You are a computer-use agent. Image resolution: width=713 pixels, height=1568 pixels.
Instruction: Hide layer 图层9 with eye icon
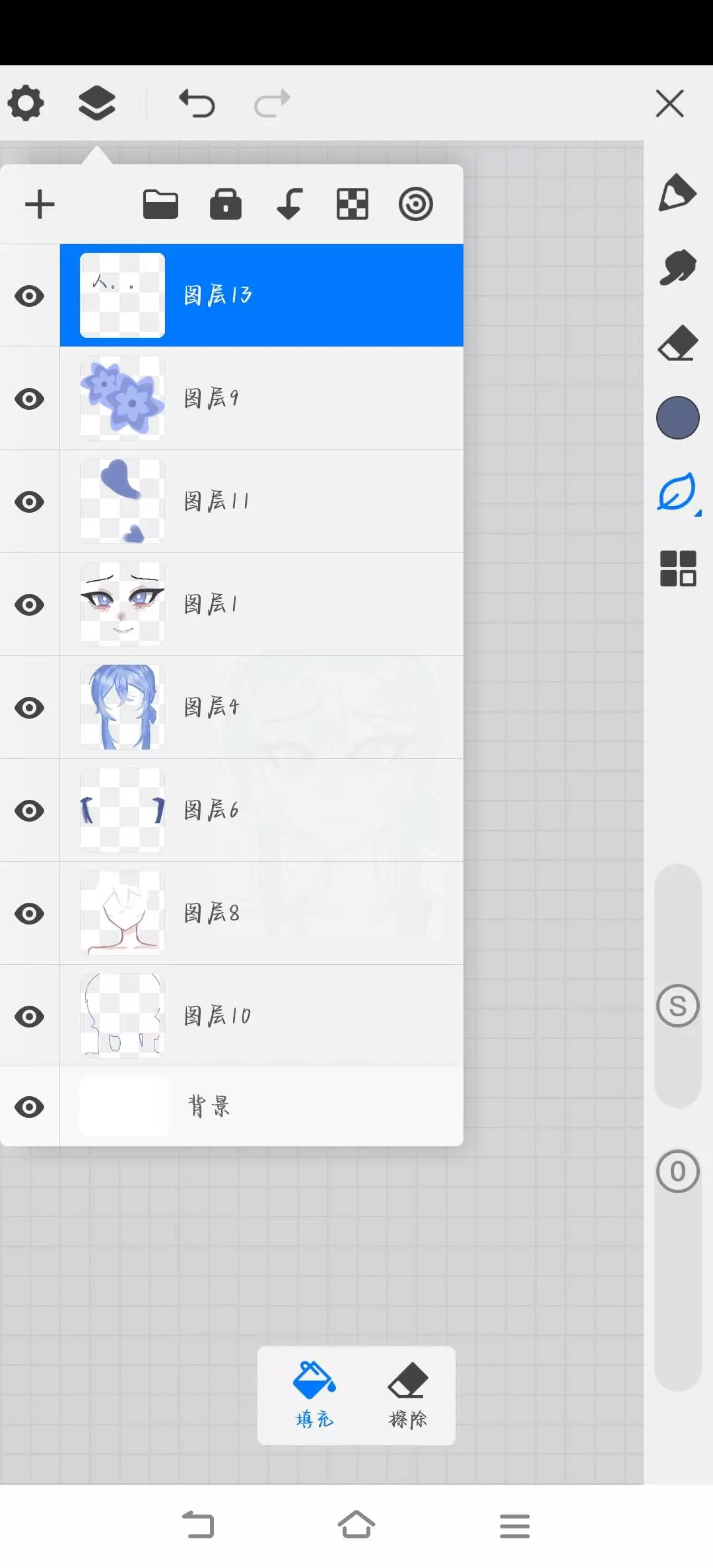point(30,399)
